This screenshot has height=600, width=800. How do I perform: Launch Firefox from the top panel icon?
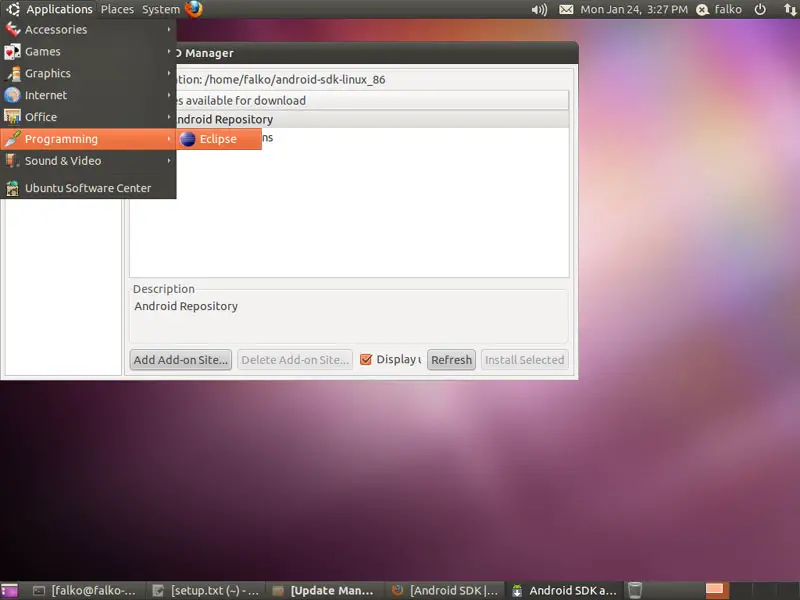point(193,9)
